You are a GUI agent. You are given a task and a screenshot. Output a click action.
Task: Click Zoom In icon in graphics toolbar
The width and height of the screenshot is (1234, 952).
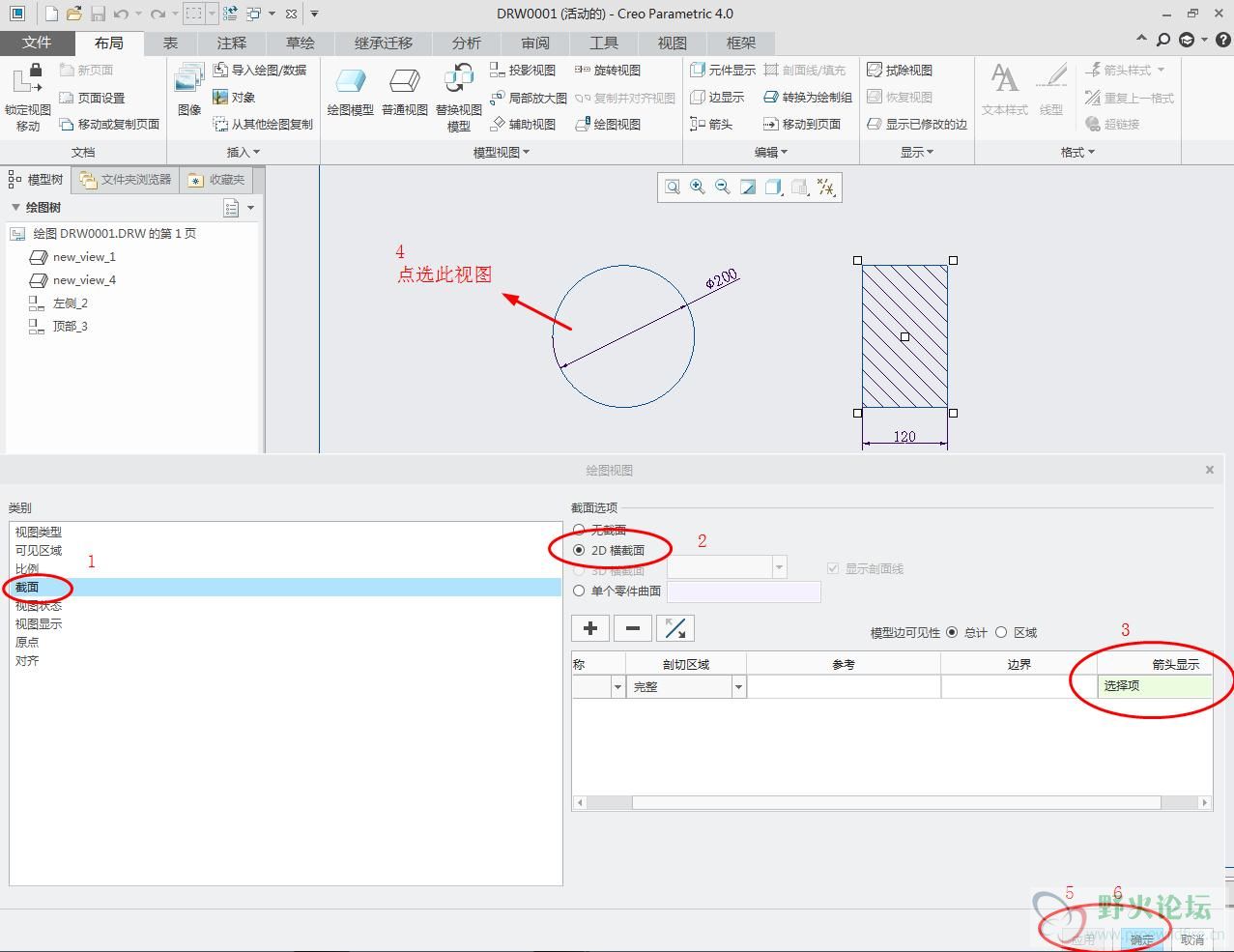697,188
